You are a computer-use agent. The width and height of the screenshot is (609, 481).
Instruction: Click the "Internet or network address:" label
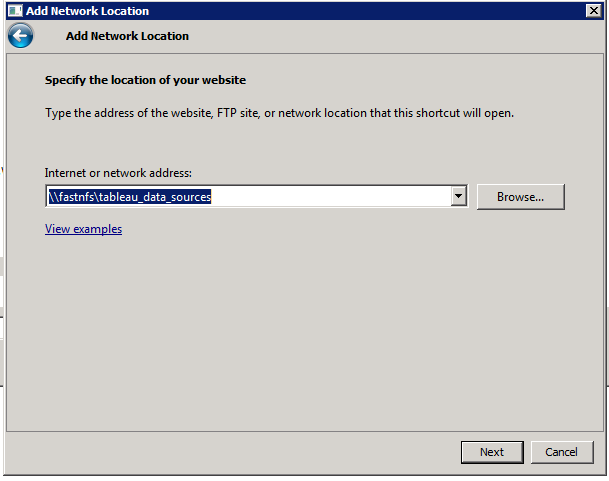[x=118, y=174]
